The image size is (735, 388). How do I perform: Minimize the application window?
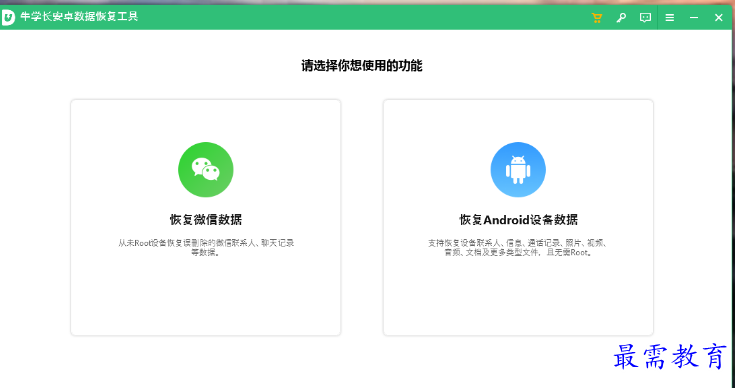point(694,18)
